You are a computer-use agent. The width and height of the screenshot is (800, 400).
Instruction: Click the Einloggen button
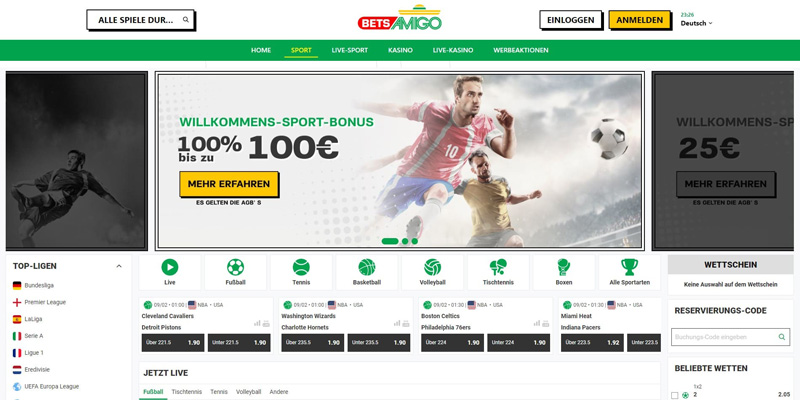(570, 20)
